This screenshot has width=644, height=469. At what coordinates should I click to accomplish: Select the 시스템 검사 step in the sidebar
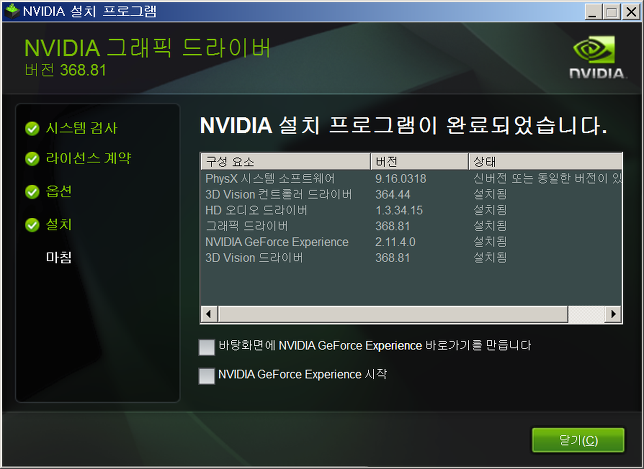(82, 128)
